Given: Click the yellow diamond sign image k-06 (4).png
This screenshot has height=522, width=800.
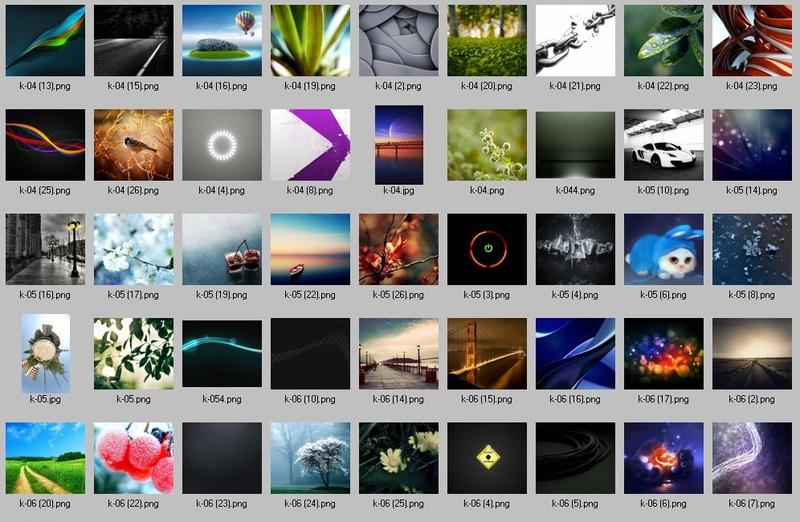Looking at the screenshot, I should coord(487,457).
